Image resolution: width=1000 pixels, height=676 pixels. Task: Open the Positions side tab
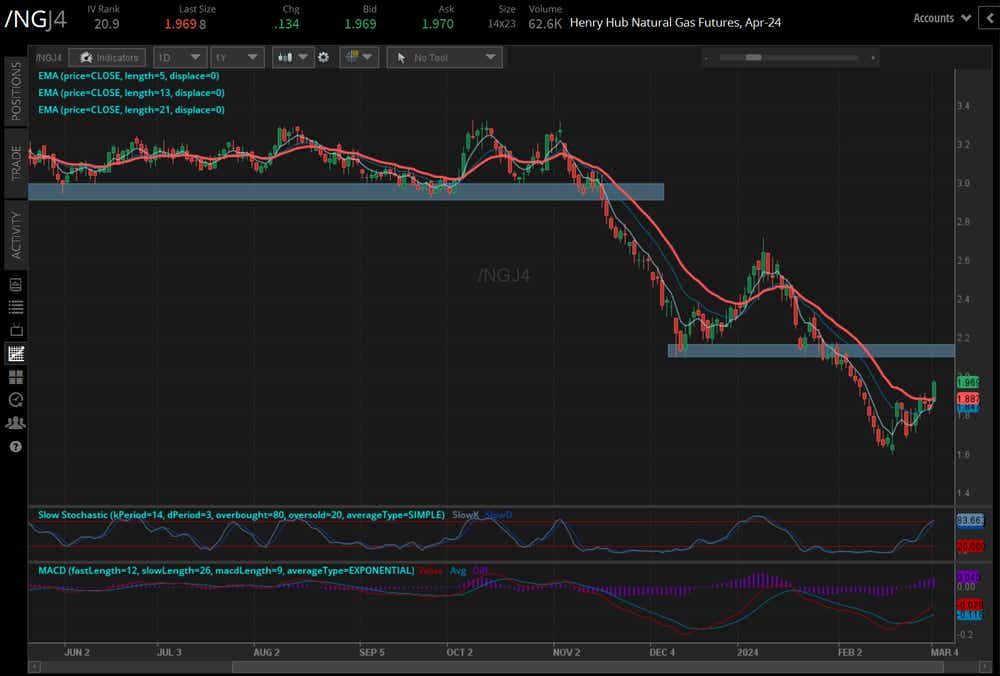15,90
